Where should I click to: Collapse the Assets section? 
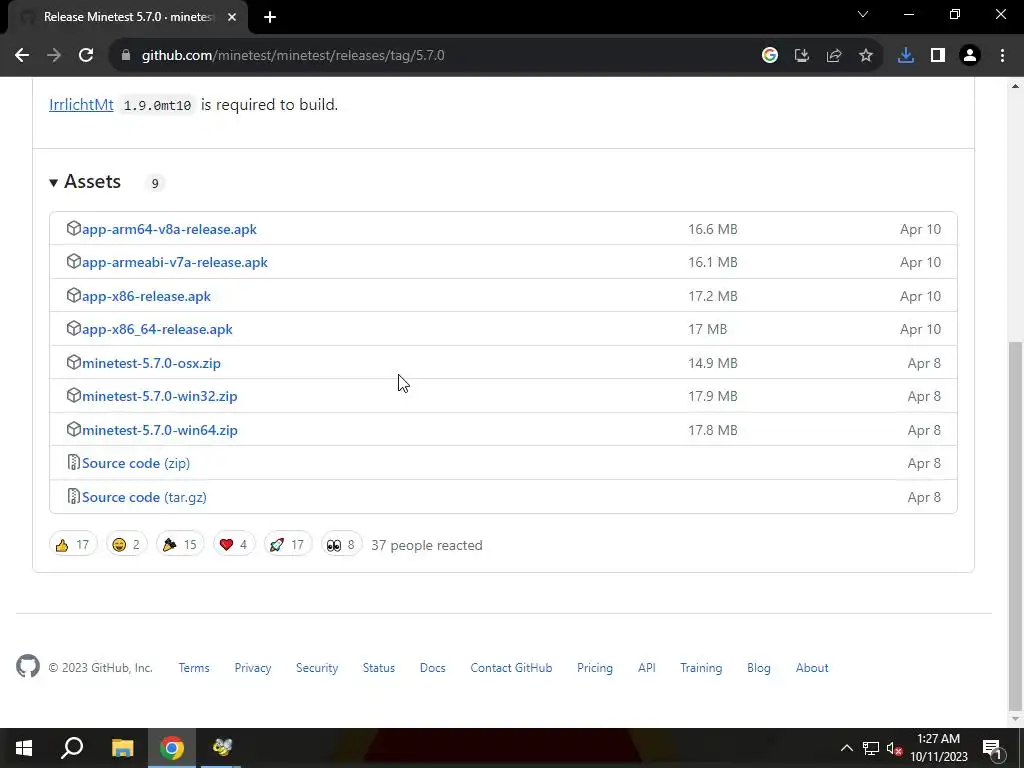[x=86, y=182]
